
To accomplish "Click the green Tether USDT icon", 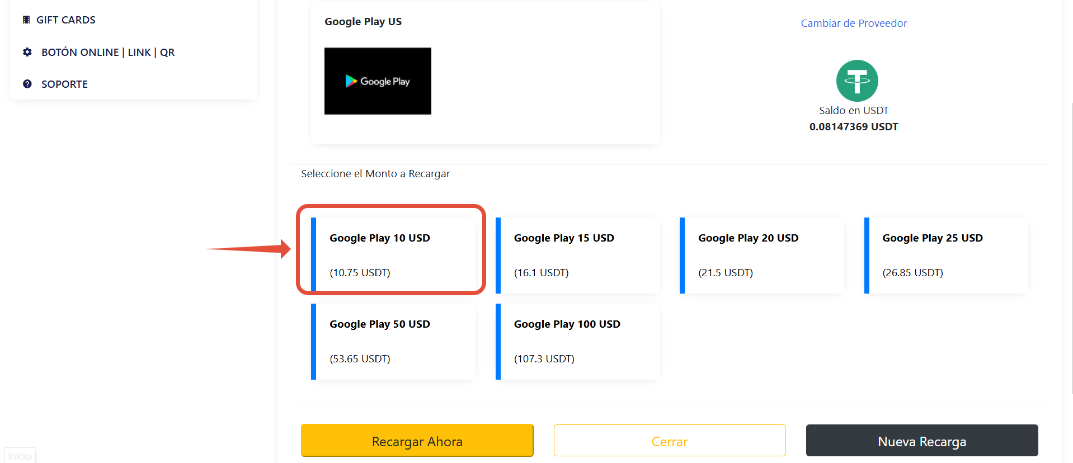I will coord(857,81).
